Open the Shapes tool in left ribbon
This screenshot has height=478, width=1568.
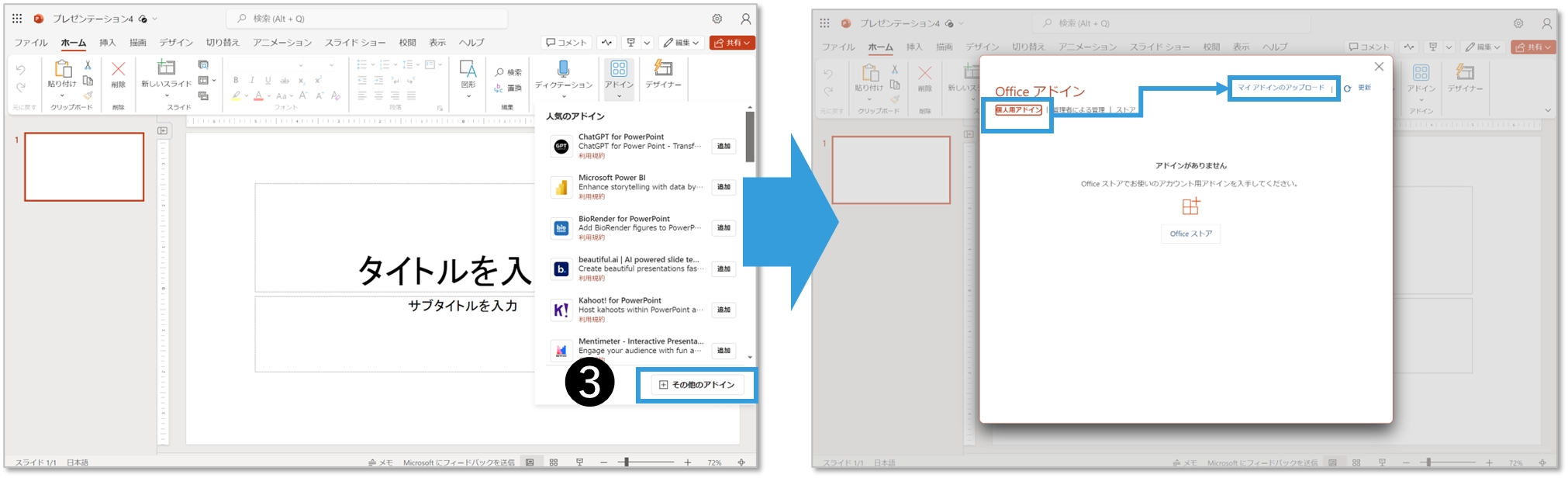[x=468, y=70]
